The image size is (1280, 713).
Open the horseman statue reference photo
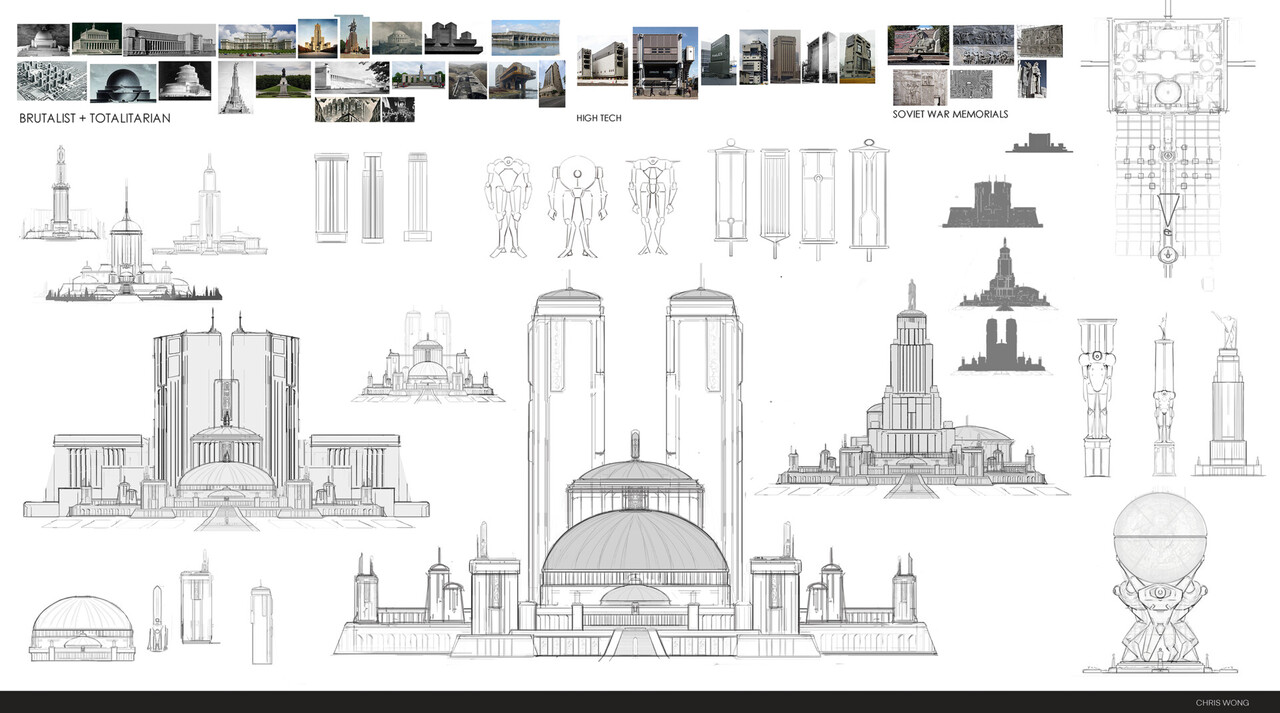click(x=353, y=36)
